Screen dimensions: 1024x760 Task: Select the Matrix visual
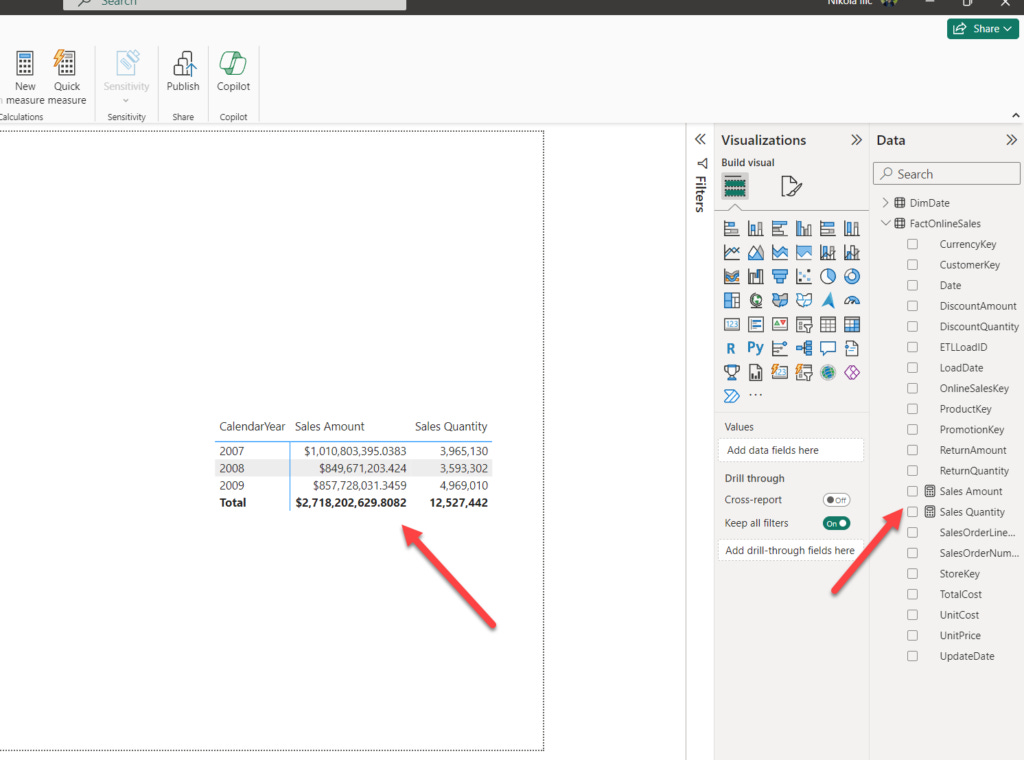click(852, 325)
